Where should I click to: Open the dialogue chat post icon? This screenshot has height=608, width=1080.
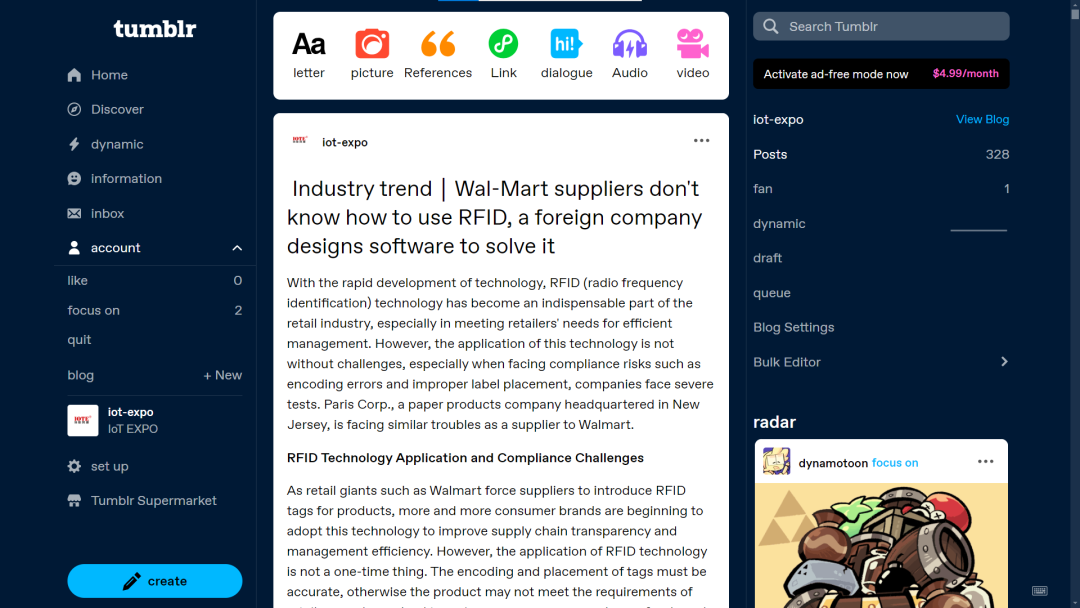coord(566,45)
